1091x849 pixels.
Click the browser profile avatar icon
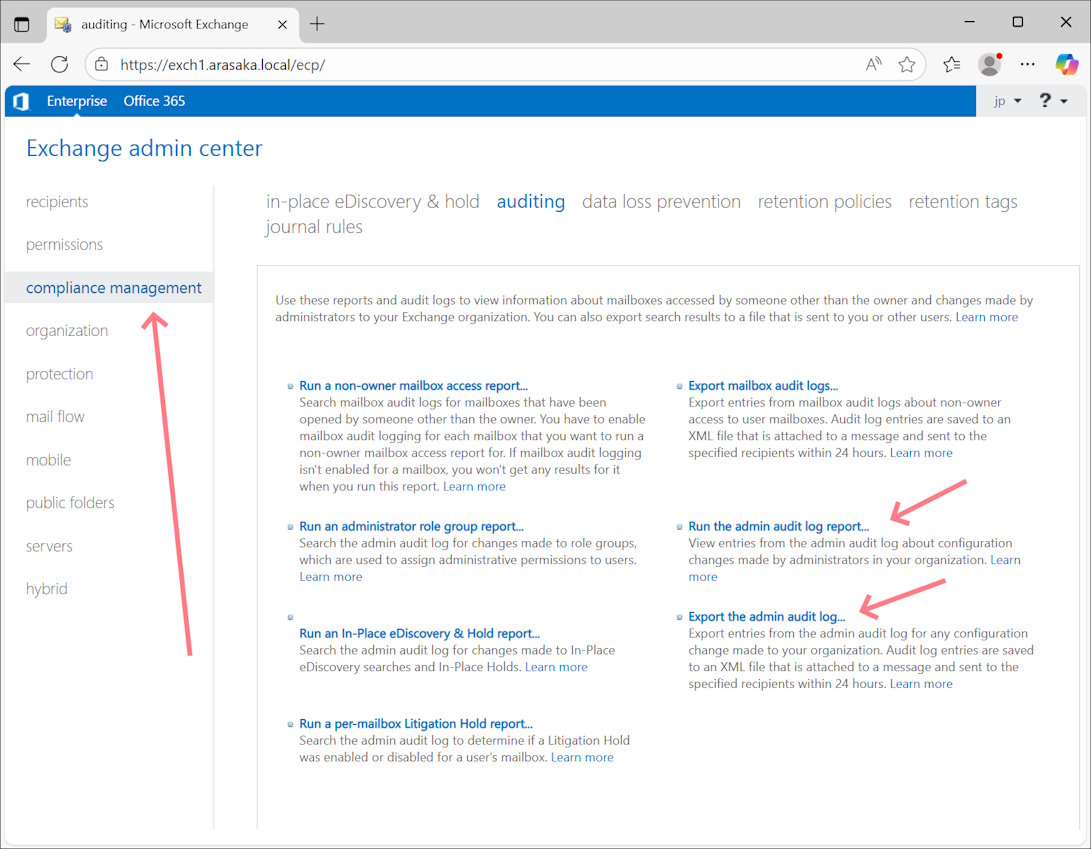tap(990, 64)
